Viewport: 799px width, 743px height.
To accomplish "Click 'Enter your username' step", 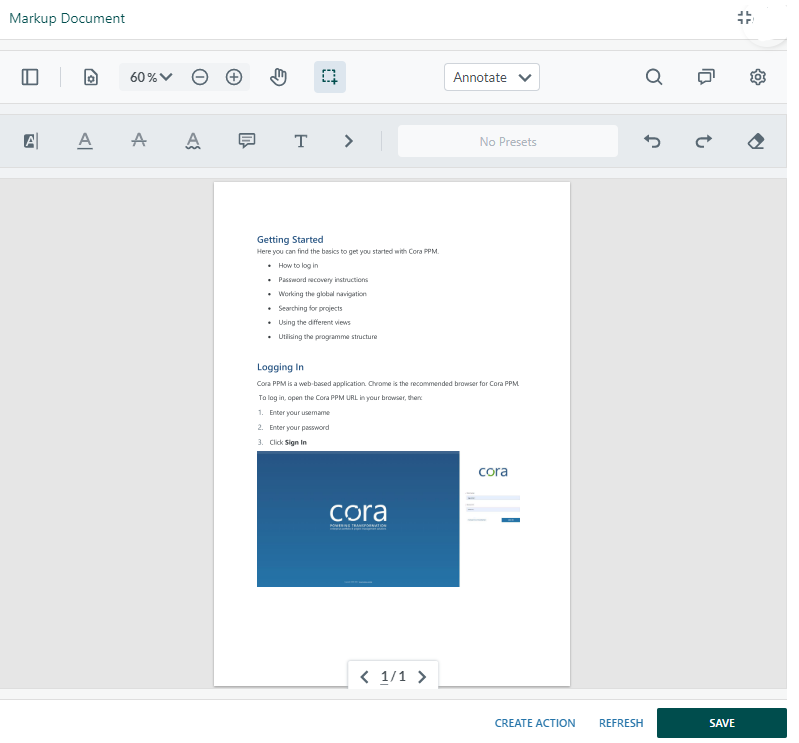I will (x=299, y=413).
